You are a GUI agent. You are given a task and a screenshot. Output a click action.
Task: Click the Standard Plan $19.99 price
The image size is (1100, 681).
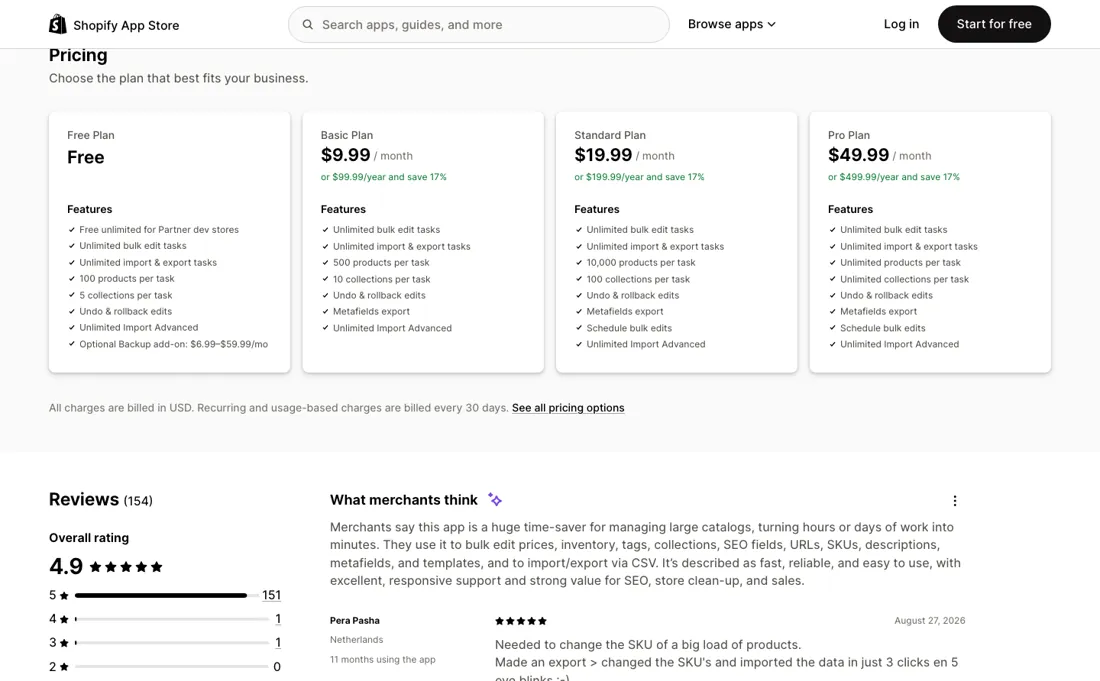[603, 155]
